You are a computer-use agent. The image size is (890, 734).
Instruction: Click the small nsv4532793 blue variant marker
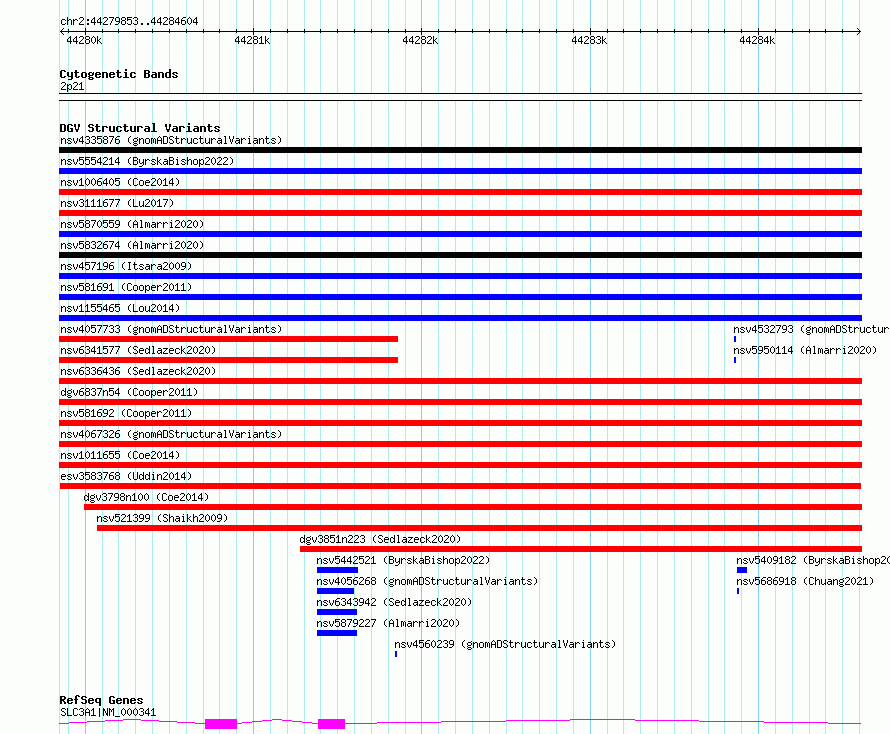coord(735,339)
